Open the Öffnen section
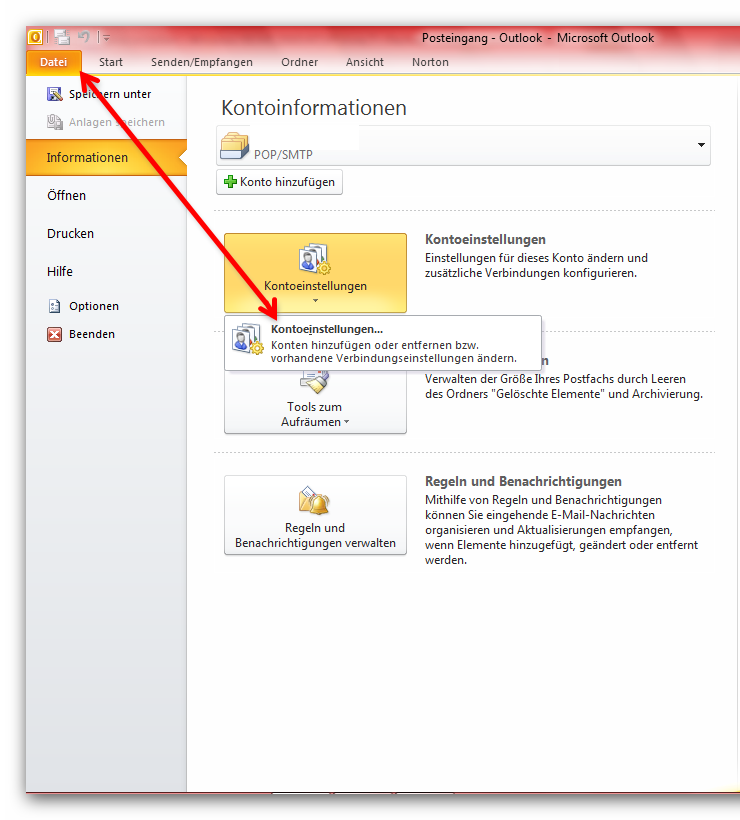 click(x=66, y=196)
